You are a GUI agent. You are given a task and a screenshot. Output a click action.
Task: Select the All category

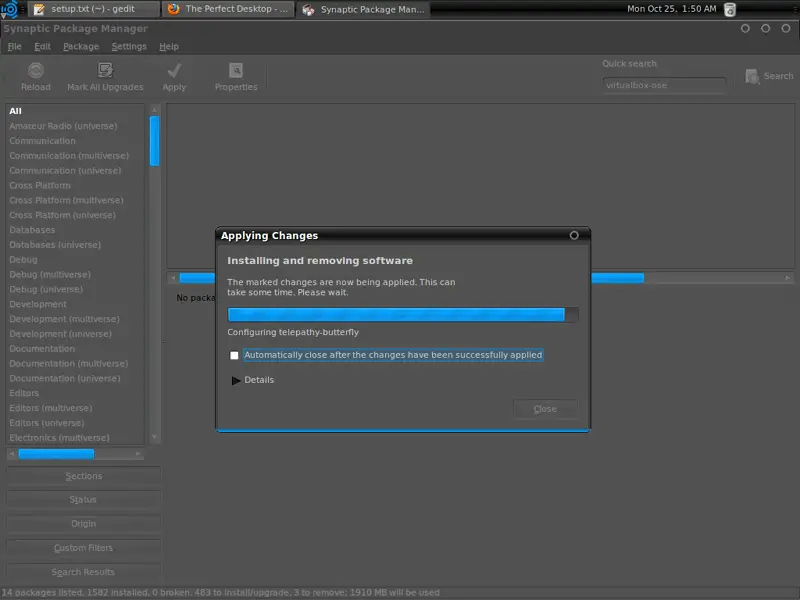(x=76, y=111)
